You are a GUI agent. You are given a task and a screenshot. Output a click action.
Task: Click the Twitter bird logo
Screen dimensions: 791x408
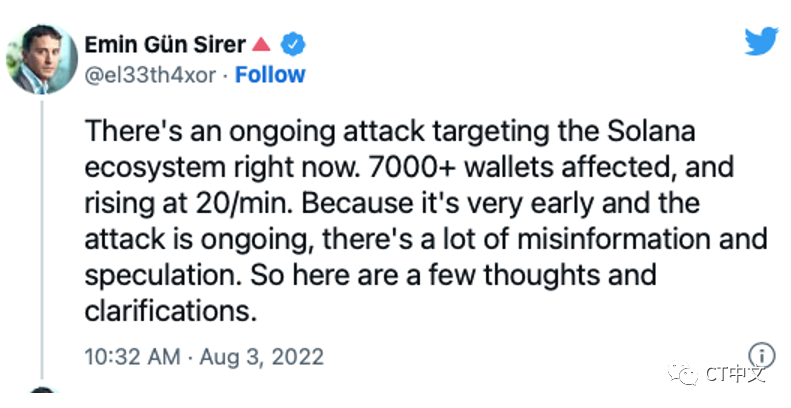coord(762,41)
